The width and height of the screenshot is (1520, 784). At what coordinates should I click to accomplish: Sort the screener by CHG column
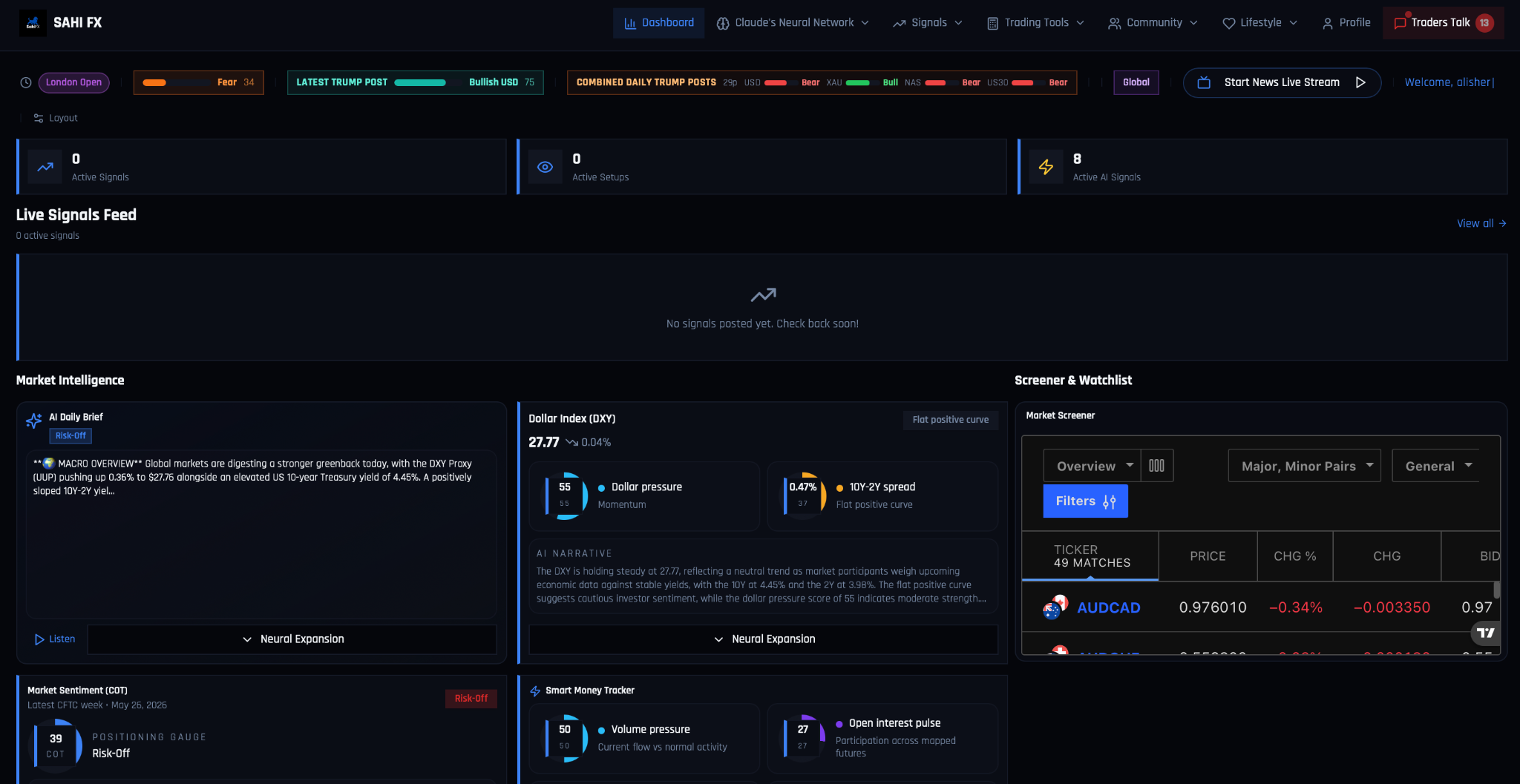1386,556
